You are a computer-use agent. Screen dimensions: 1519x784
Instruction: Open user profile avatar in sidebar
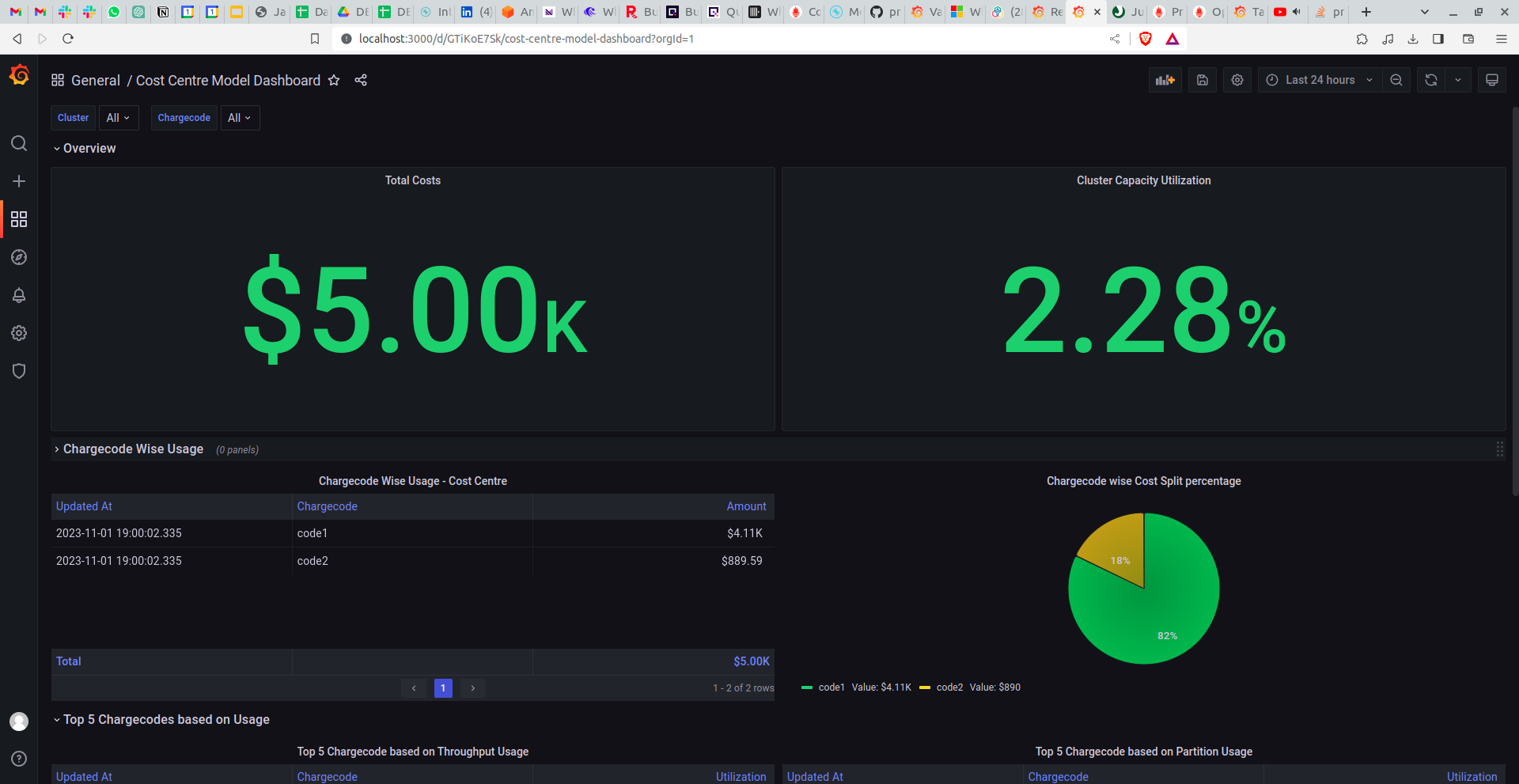tap(19, 721)
